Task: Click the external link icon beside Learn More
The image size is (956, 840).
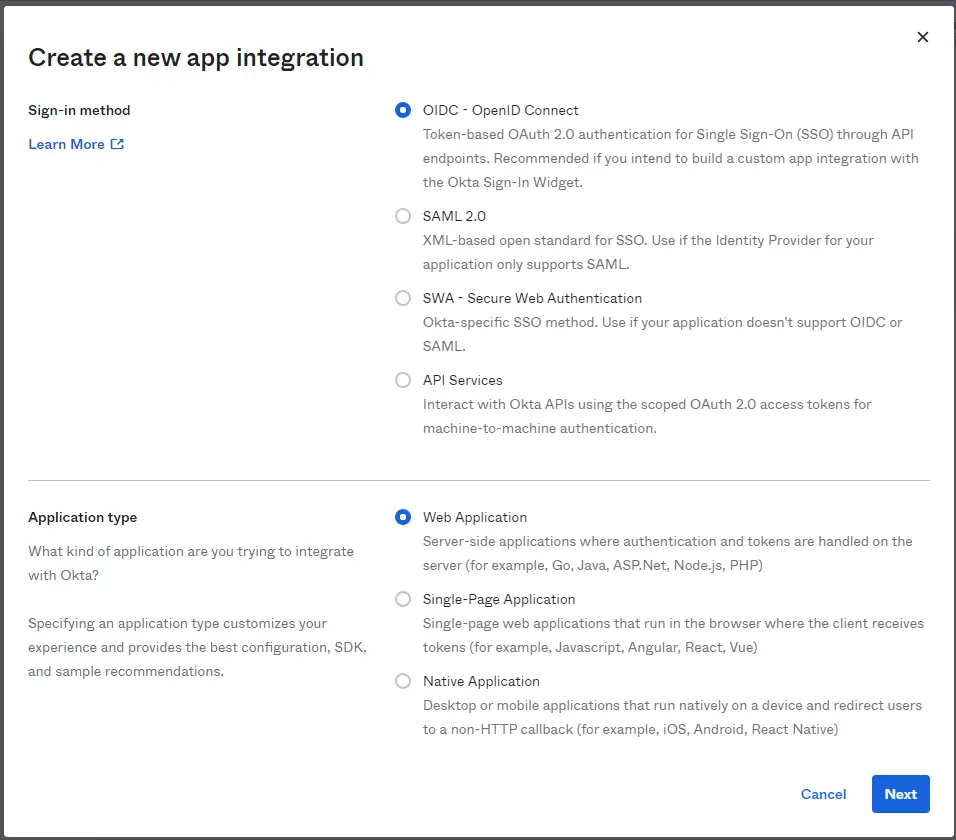Action: (118, 144)
